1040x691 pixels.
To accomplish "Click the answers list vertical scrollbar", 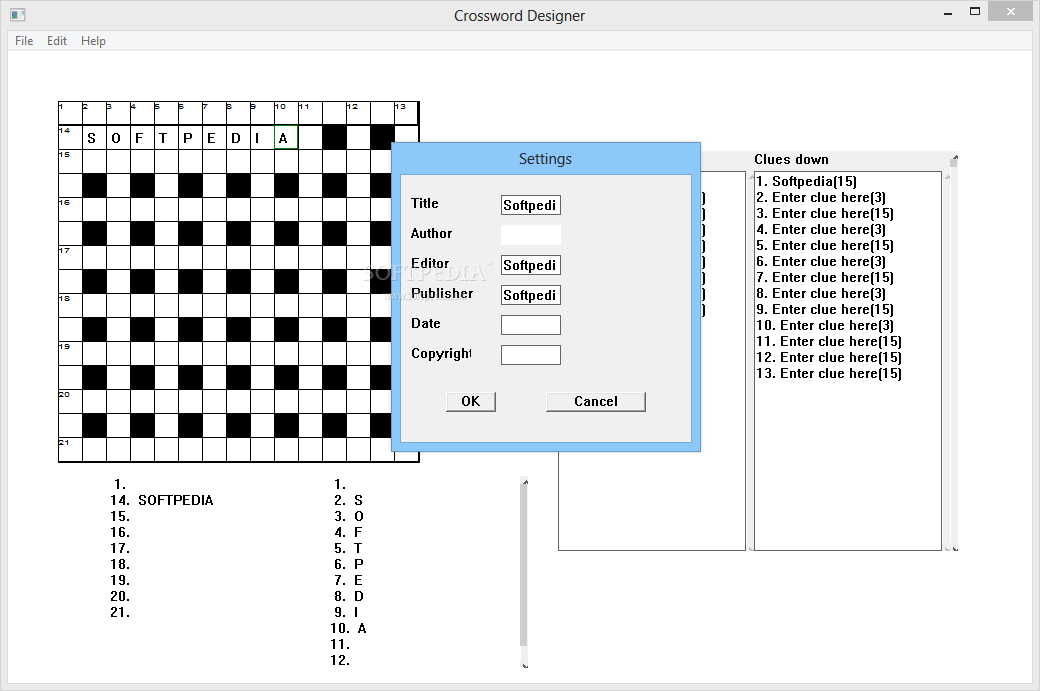I will 524,573.
